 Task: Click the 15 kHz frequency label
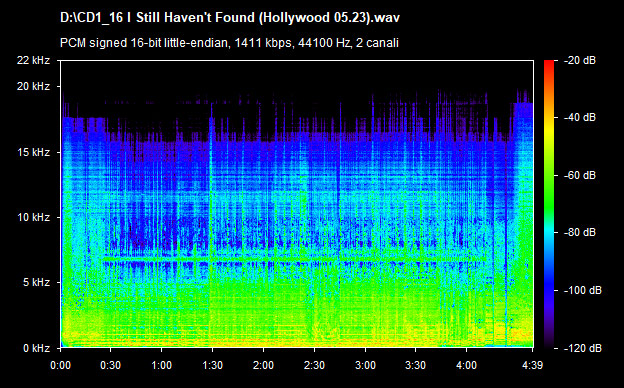[33, 152]
